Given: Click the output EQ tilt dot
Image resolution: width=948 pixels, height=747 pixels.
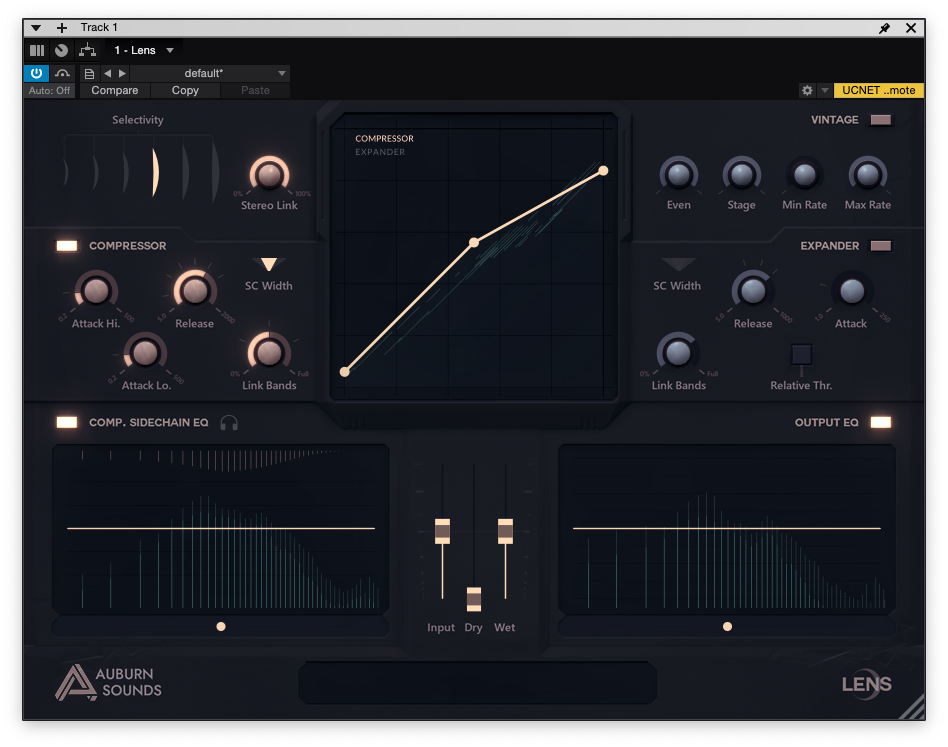Looking at the screenshot, I should click(727, 627).
